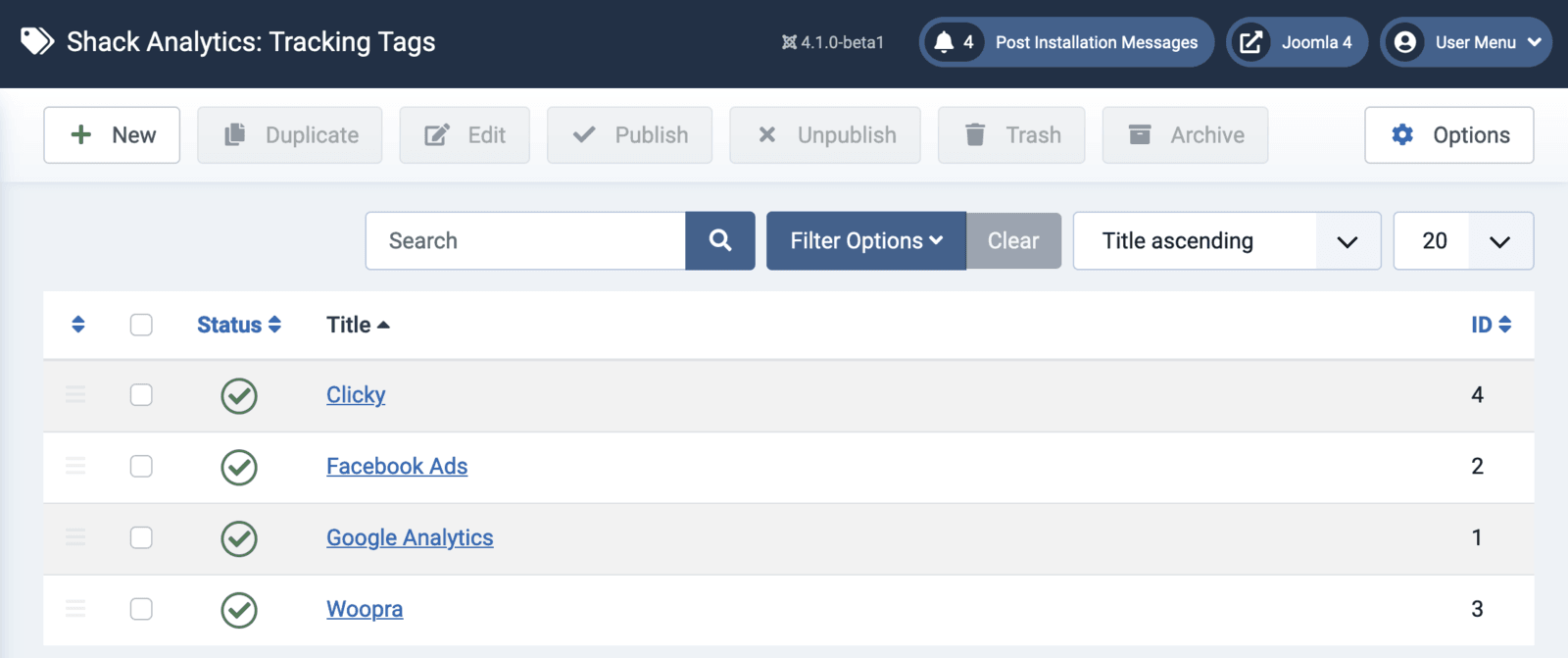Clear the search filters
The image size is (1568, 658).
[1013, 240]
